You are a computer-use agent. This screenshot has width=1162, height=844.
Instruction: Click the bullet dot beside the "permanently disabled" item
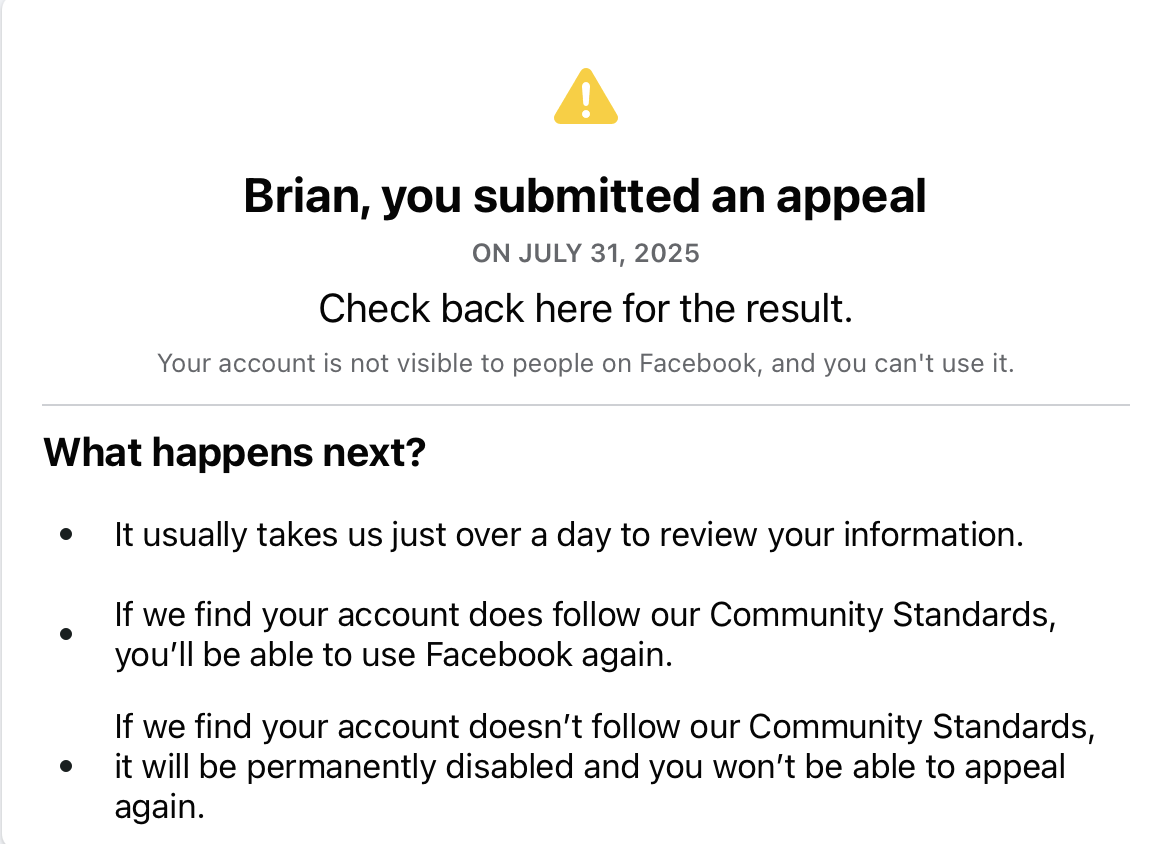point(66,767)
